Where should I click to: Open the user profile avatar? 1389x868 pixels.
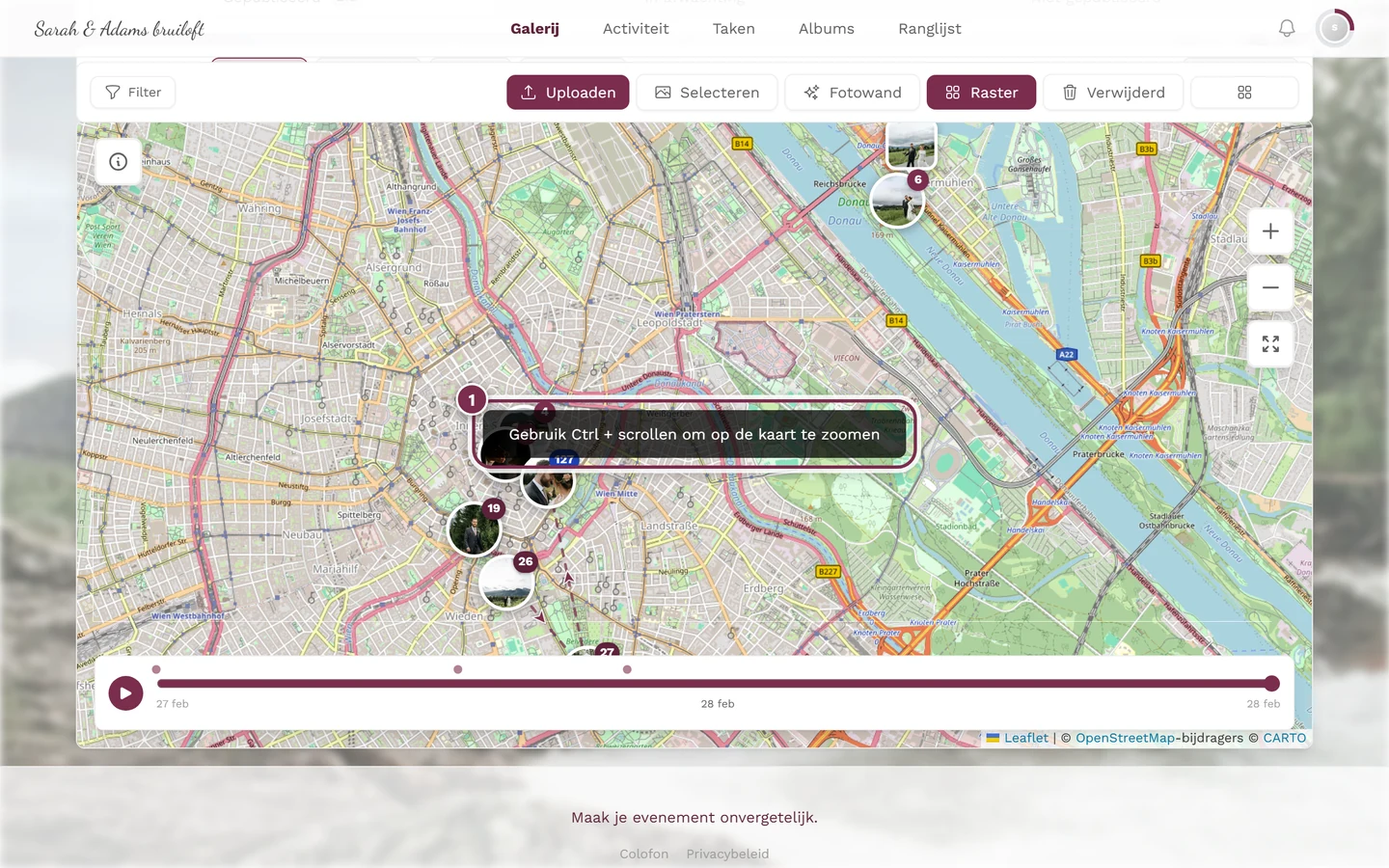(x=1335, y=28)
